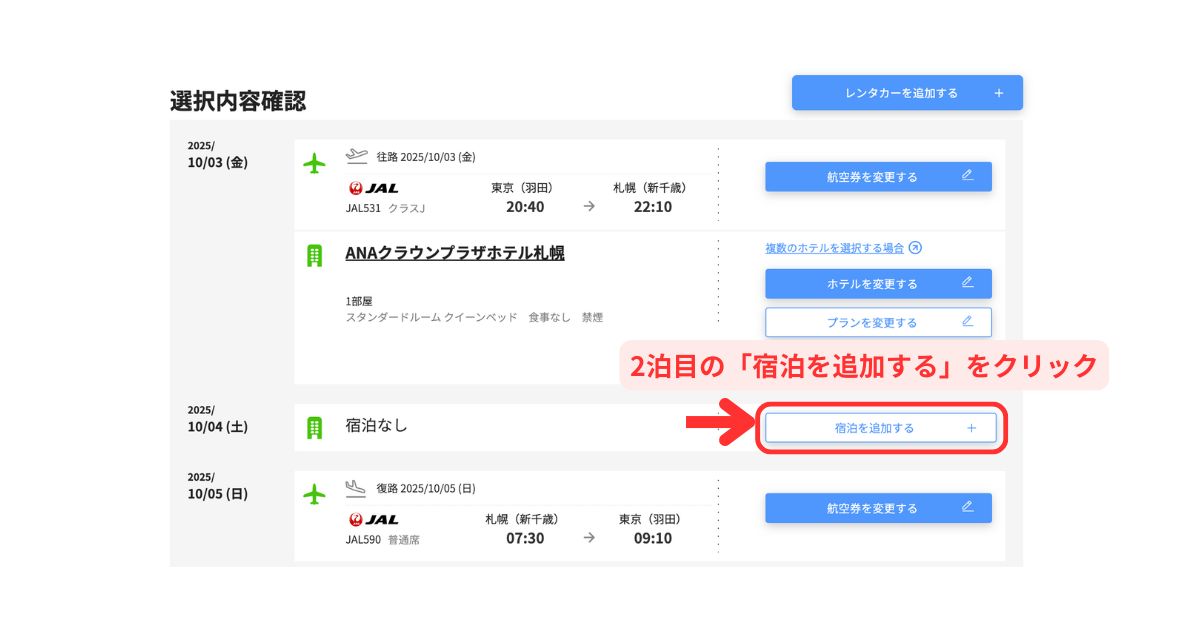The height and width of the screenshot is (630, 1200).
Task: Click the pencil icon on プランを変更する
Action: [967, 322]
